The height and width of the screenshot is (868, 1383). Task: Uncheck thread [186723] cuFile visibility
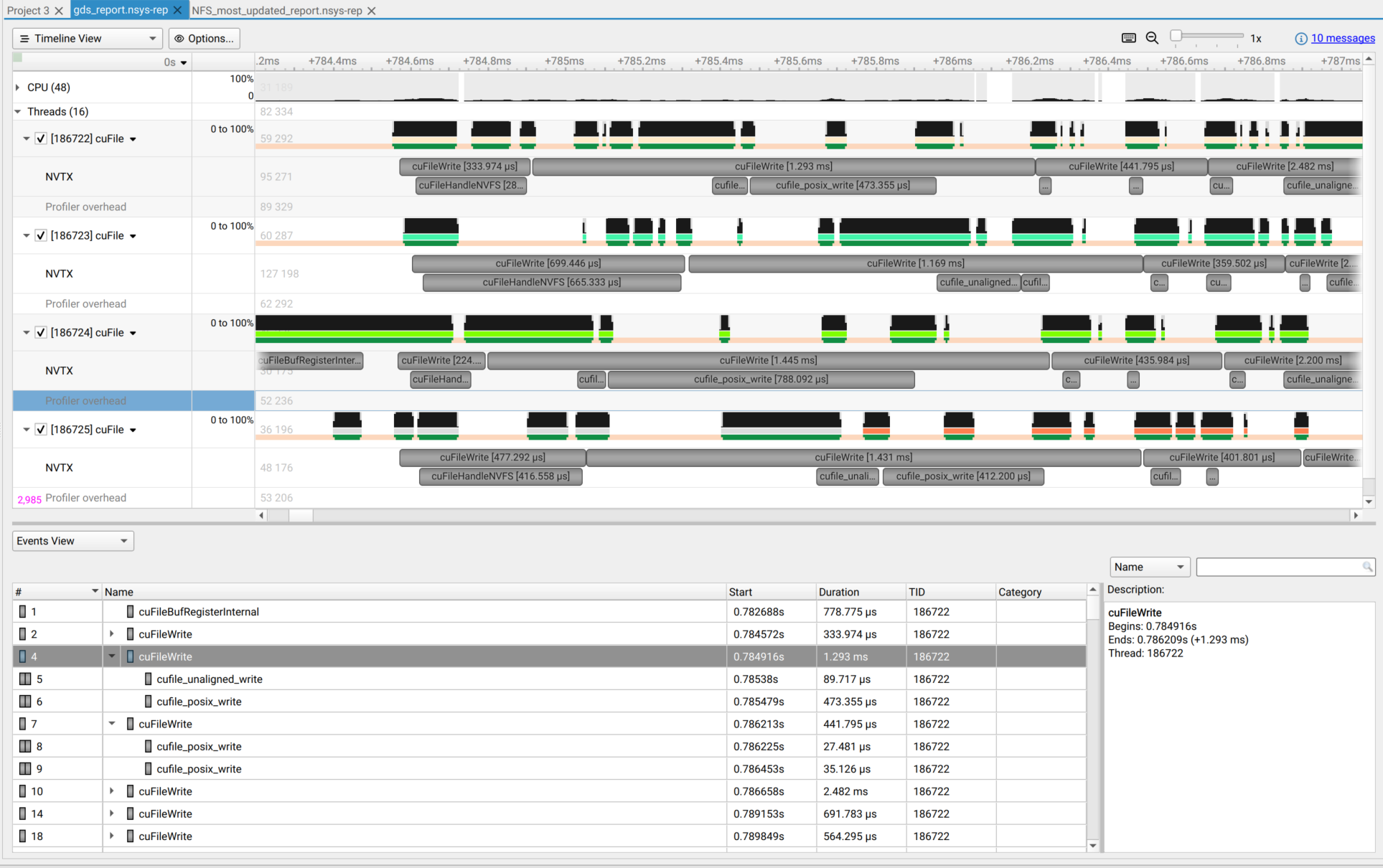(x=41, y=235)
